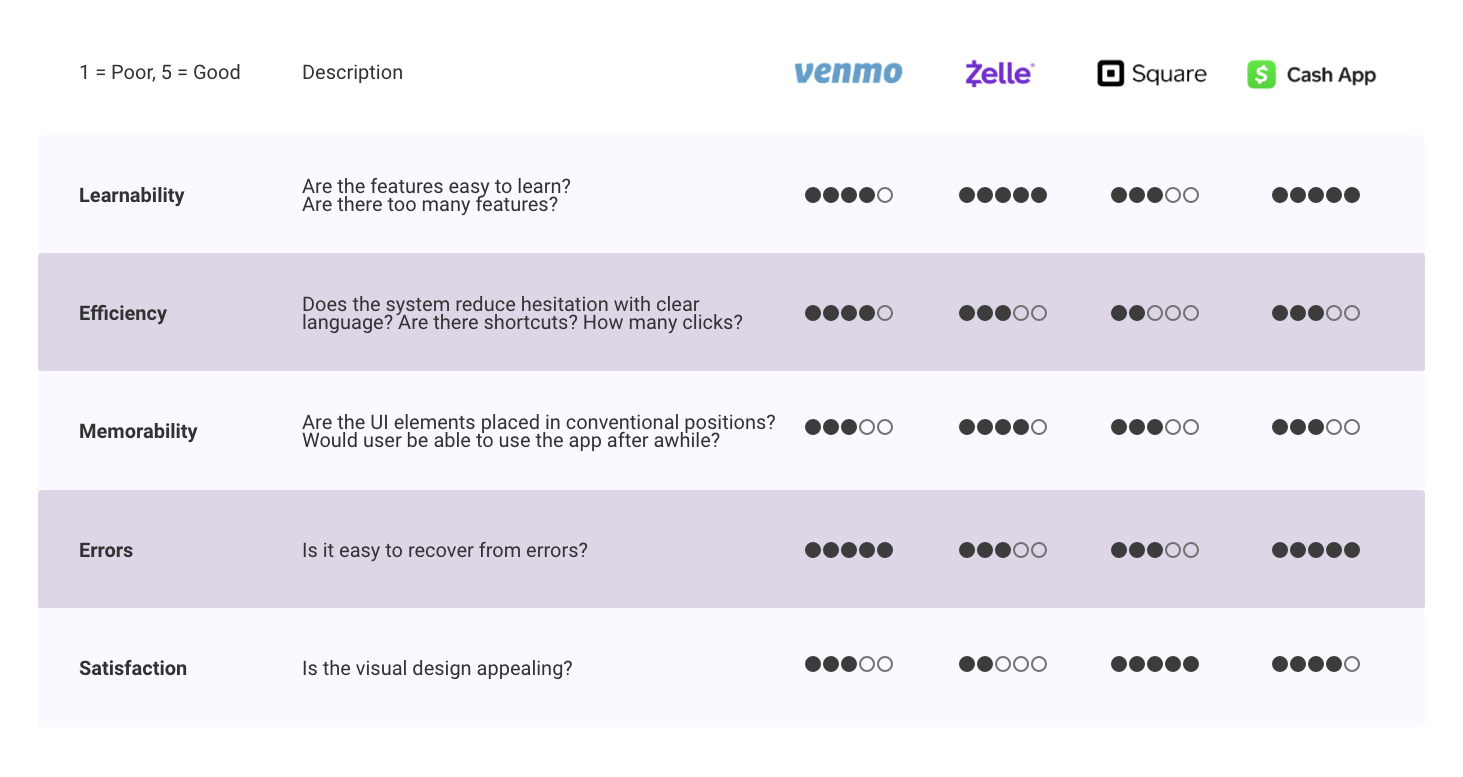The height and width of the screenshot is (777, 1463).
Task: Click Cash App's Errors rating dots
Action: 1316,550
